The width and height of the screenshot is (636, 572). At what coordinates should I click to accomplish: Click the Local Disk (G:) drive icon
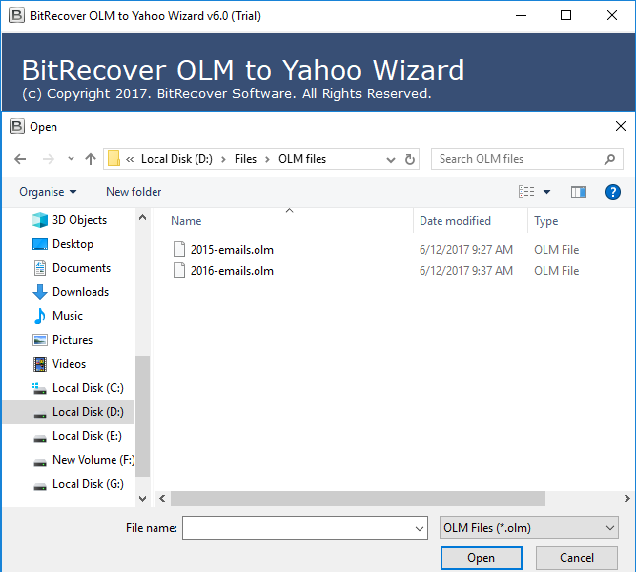[40, 486]
